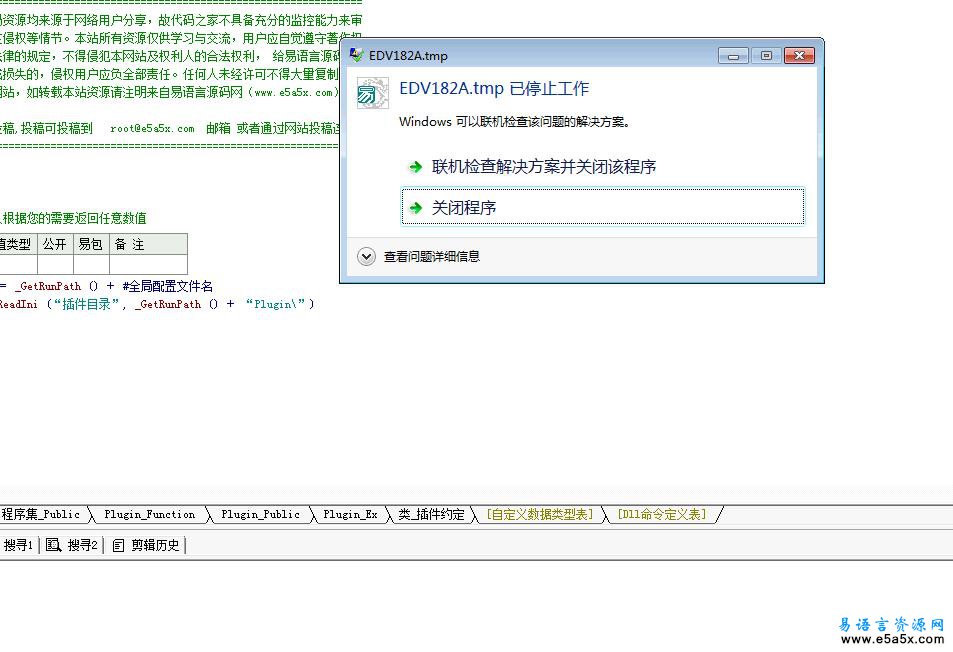Click the empty cell under 易包
Screen dimensions: 953x652
point(91,264)
